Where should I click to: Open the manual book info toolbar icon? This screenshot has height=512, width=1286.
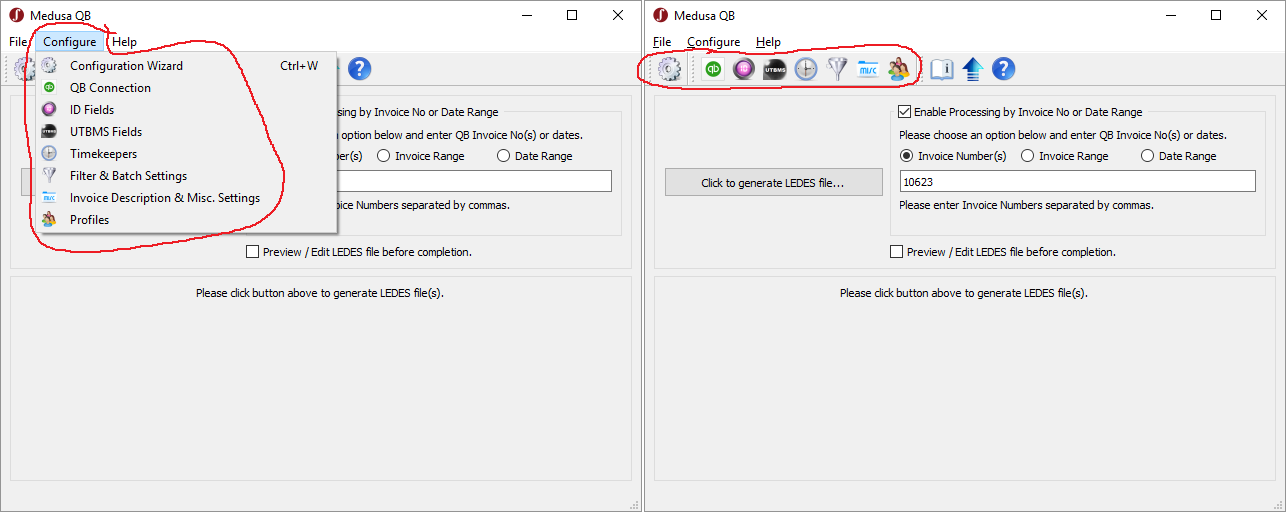942,69
